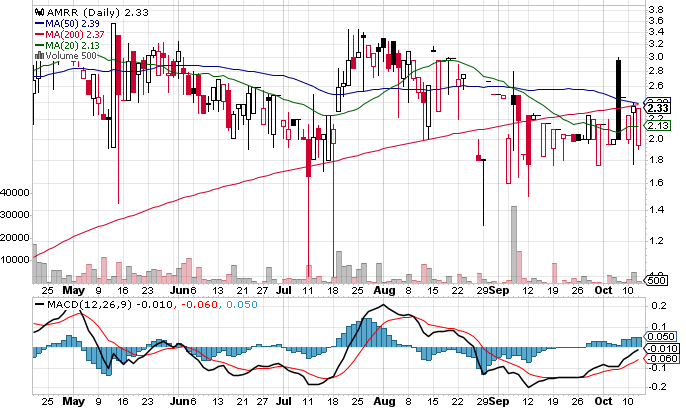Click the 0.2 label on MACD axis

pyautogui.click(x=659, y=306)
